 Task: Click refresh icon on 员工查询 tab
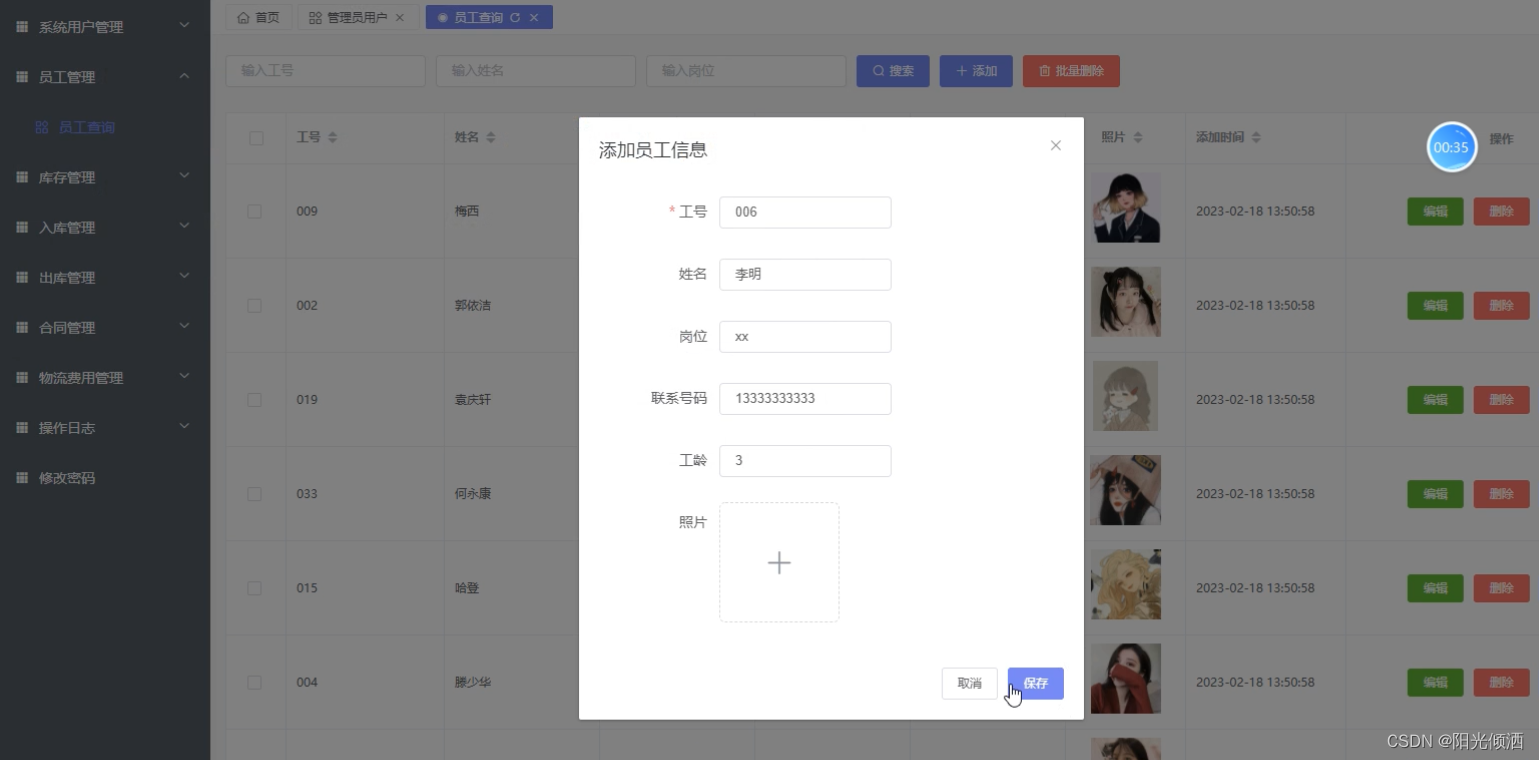click(515, 17)
